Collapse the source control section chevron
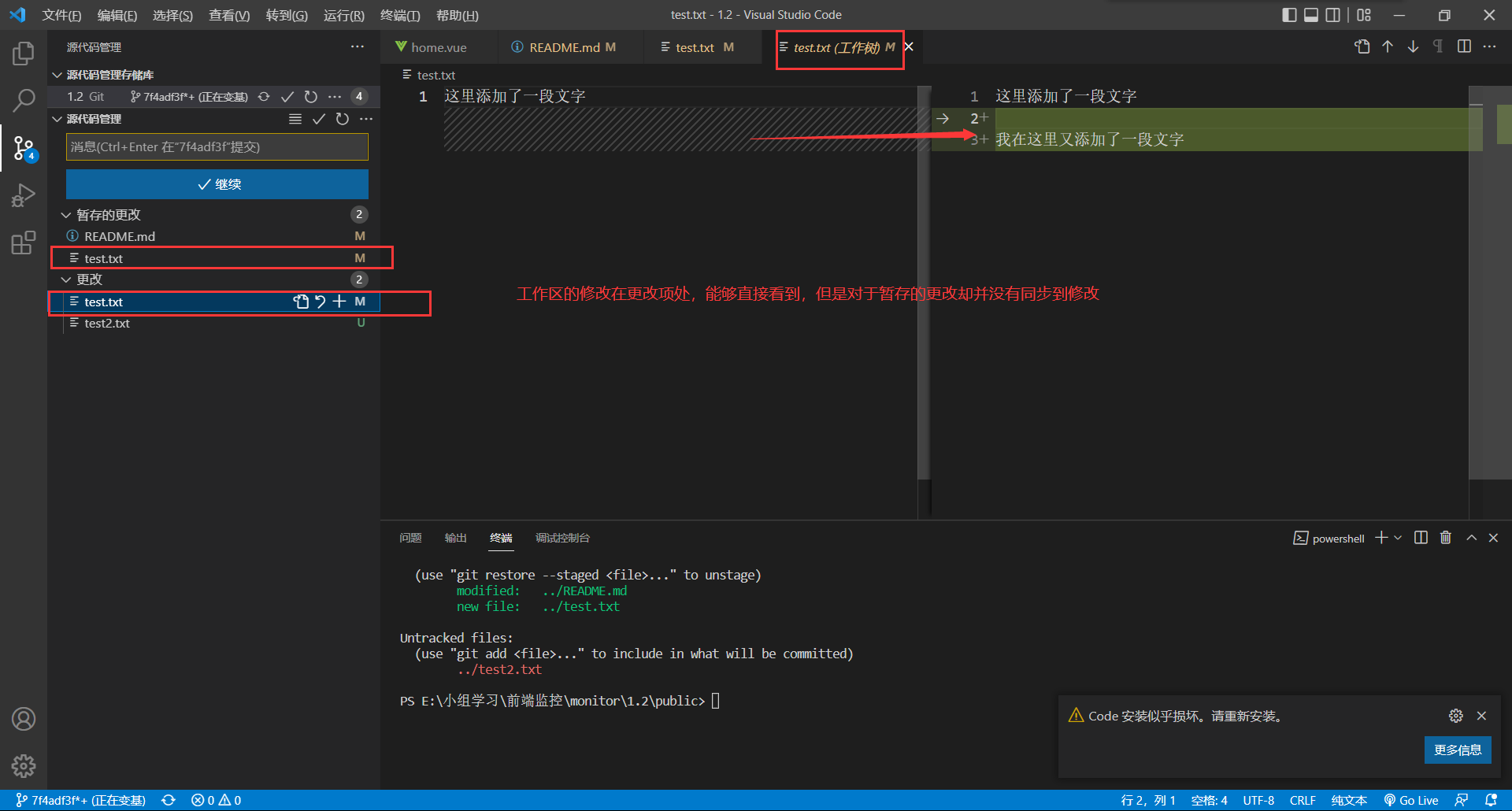 [57, 119]
